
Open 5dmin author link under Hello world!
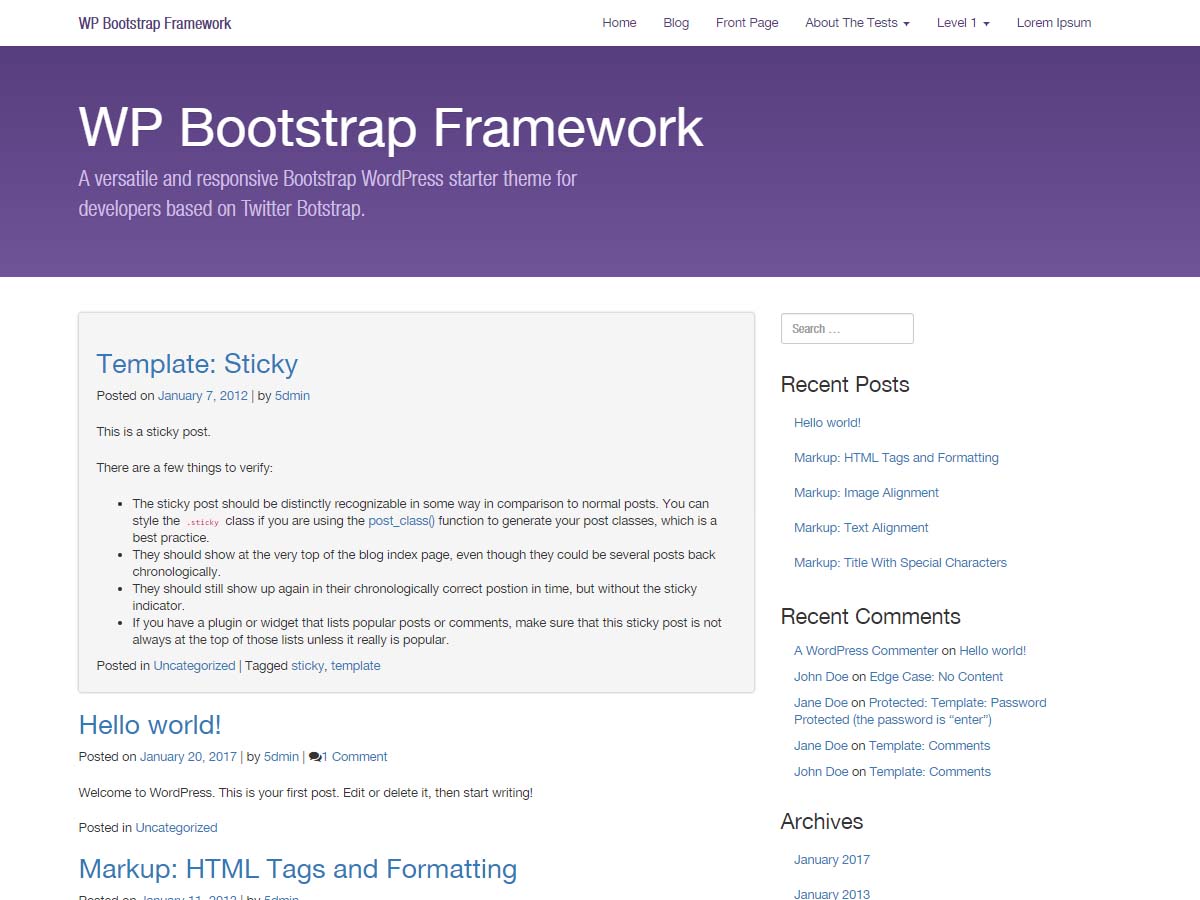[x=282, y=757]
